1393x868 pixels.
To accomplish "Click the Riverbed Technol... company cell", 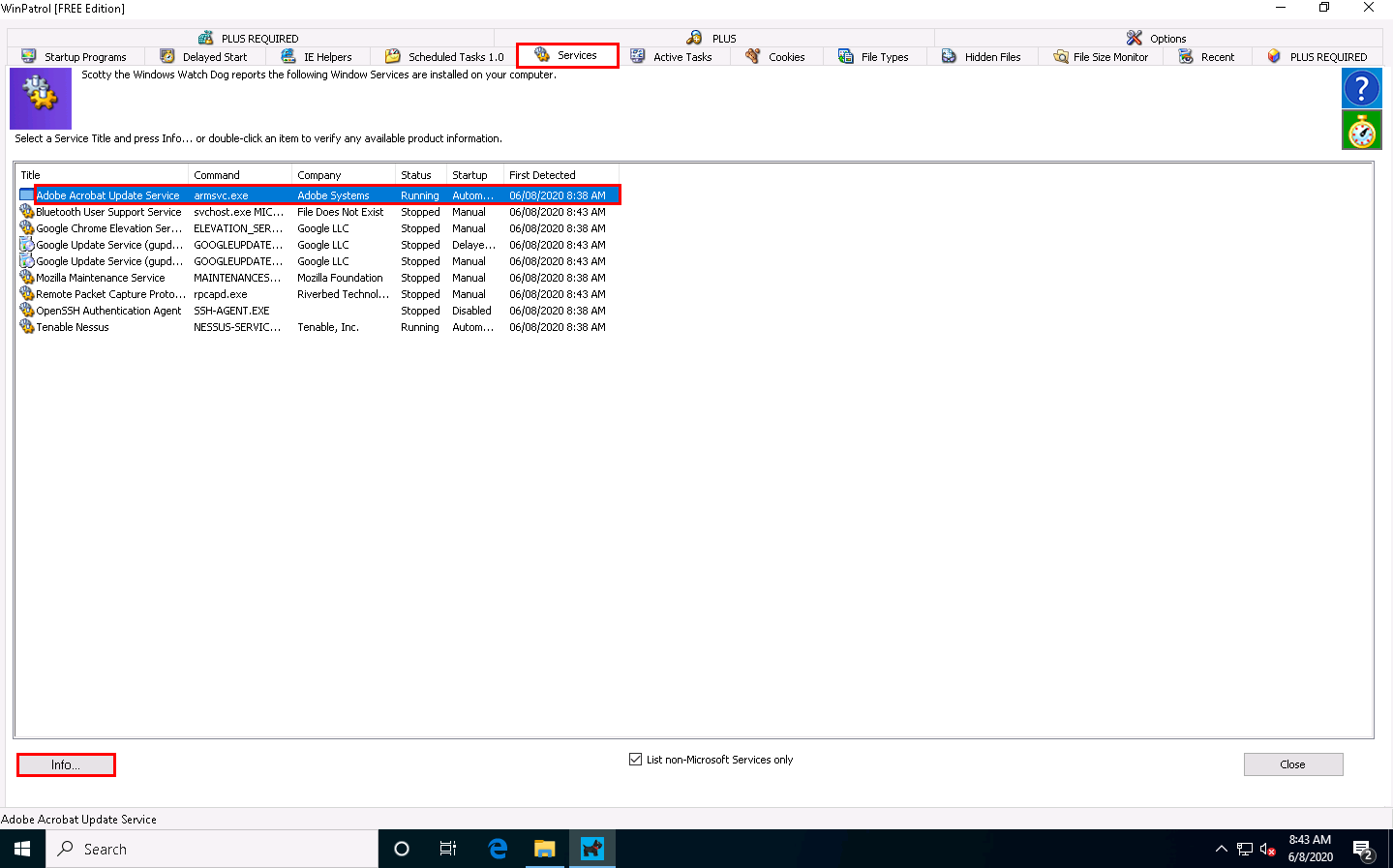I will point(343,294).
